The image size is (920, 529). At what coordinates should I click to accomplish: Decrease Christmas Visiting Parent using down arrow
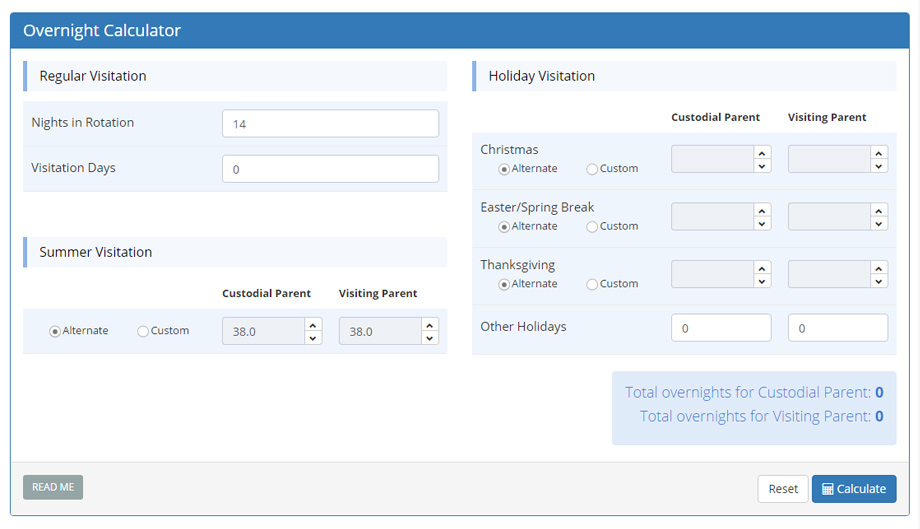pos(879,166)
